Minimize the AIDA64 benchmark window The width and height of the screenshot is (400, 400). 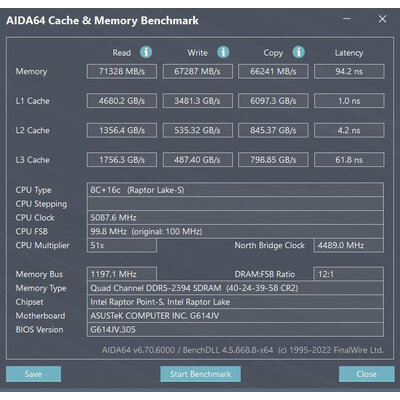(347, 19)
